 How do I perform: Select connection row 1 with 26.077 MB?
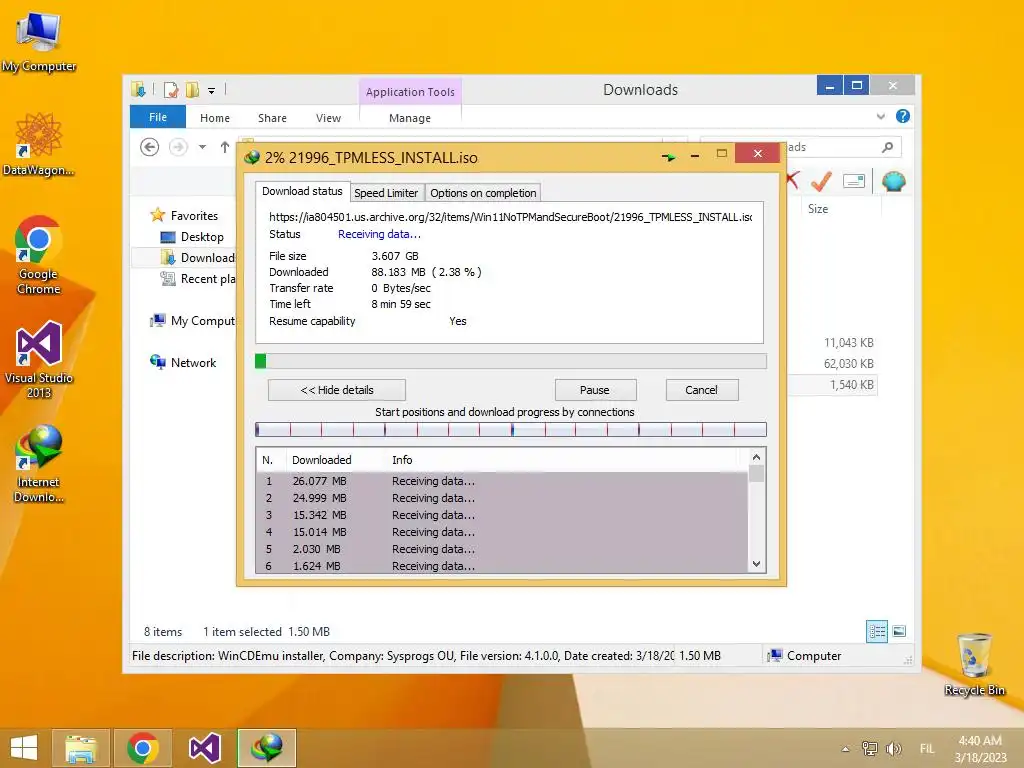pos(502,481)
